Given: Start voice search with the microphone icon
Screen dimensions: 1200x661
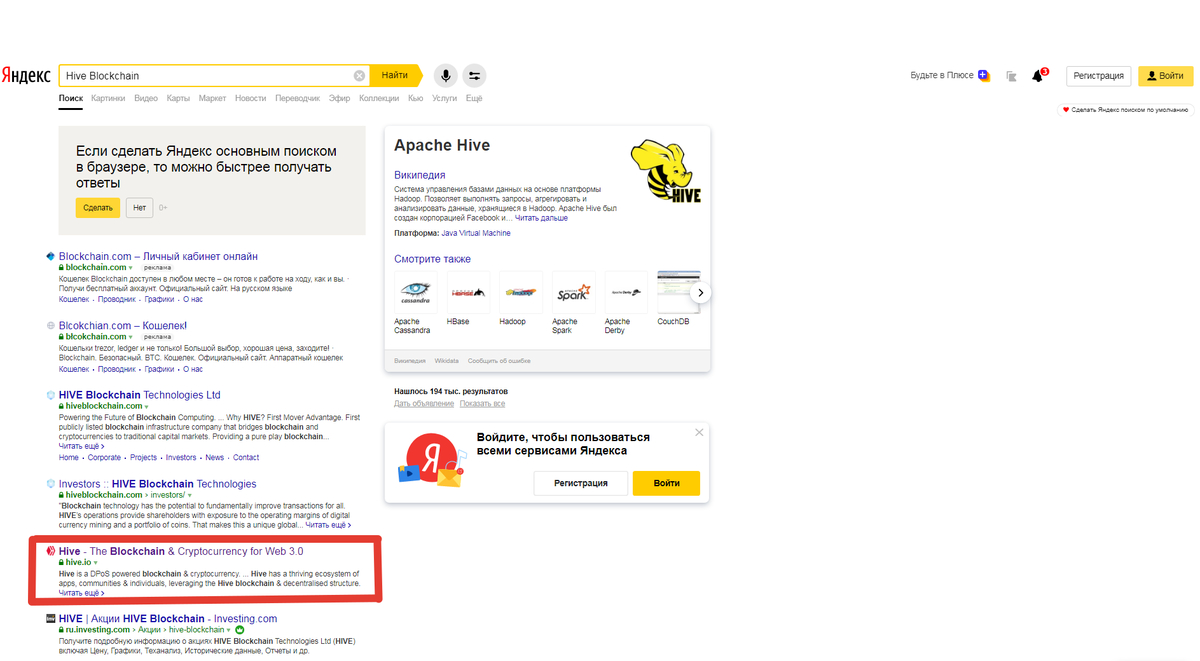Looking at the screenshot, I should (445, 76).
